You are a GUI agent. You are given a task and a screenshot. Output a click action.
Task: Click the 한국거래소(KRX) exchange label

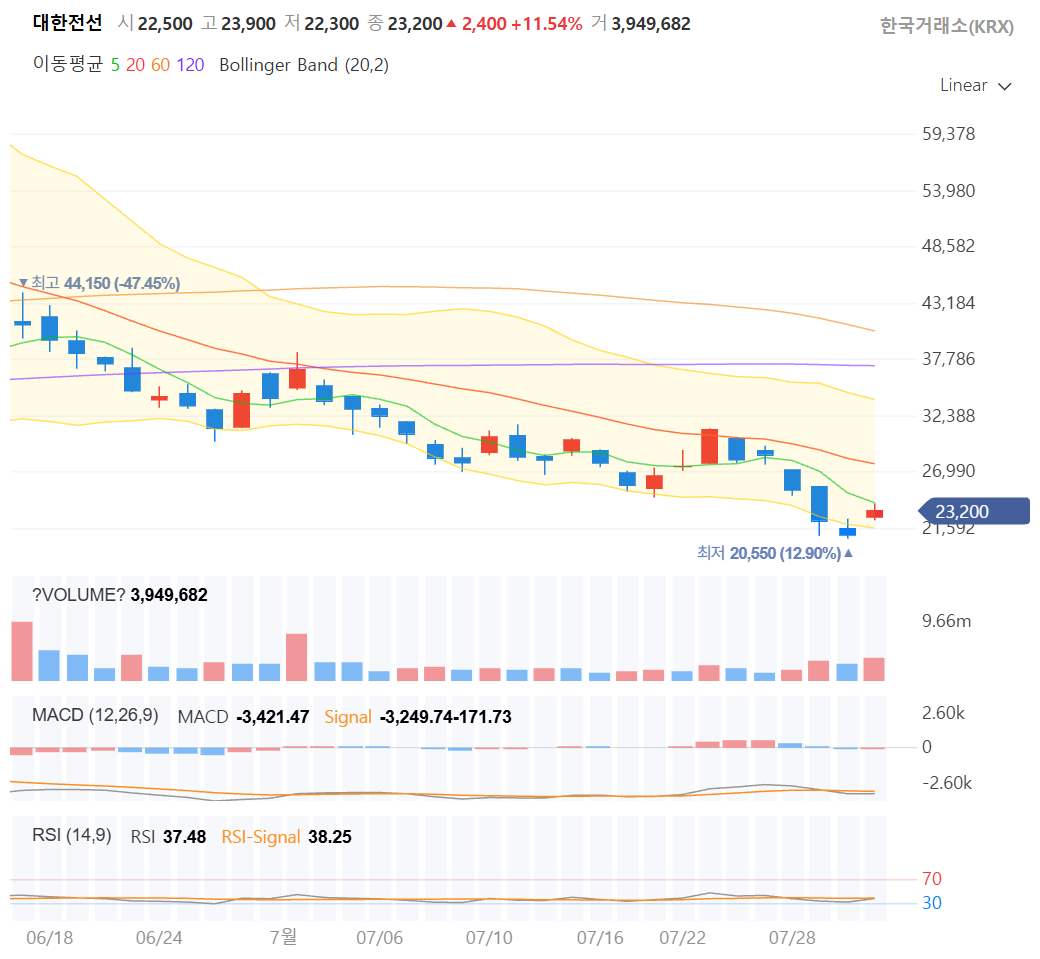946,27
